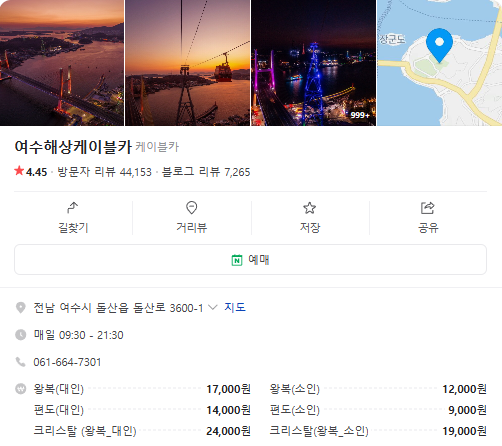The height and width of the screenshot is (446, 502).
Task: Select the 14,000원 price value
Action: [x=228, y=410]
